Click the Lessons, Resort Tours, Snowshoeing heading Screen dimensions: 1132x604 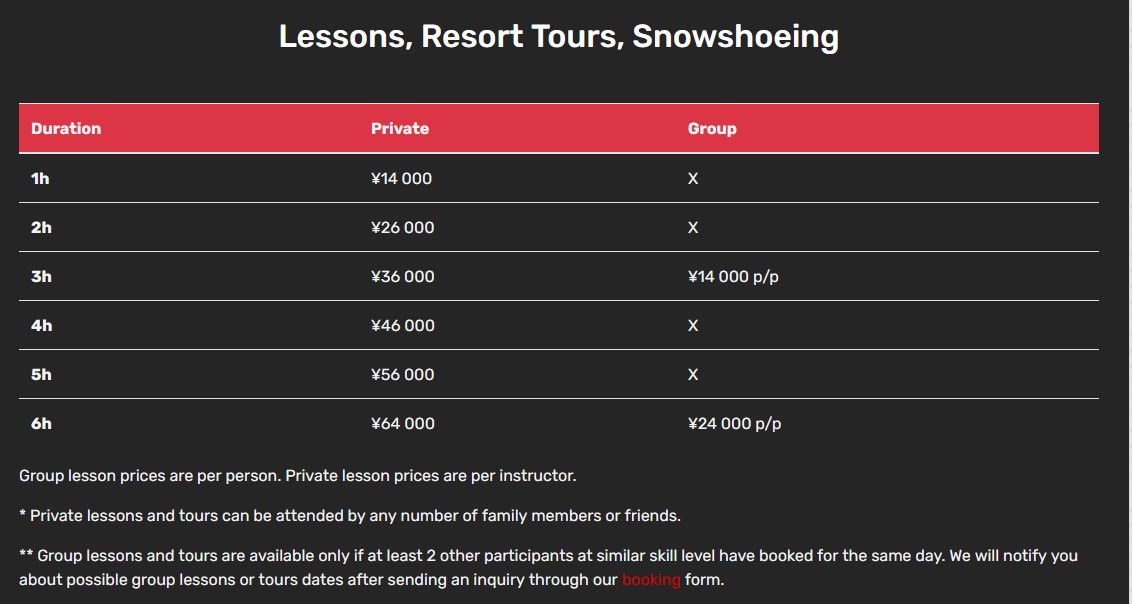[x=559, y=36]
